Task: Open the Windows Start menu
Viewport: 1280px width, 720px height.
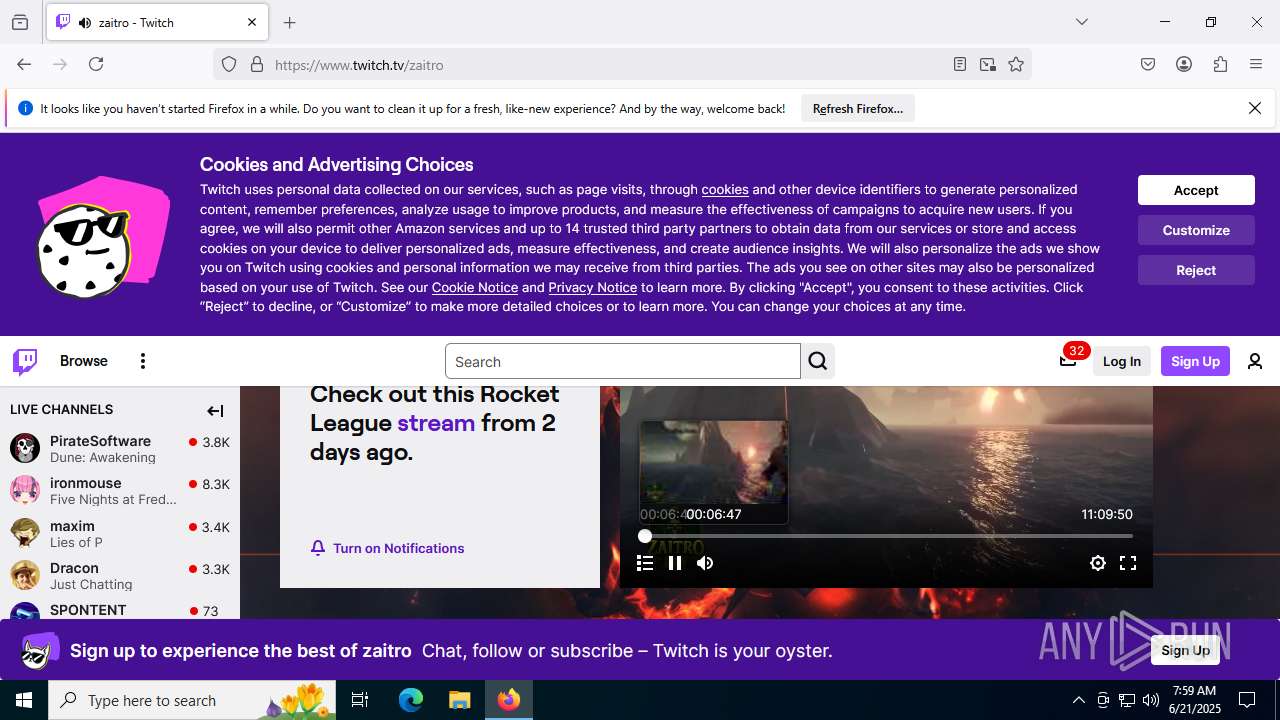Action: (x=24, y=700)
